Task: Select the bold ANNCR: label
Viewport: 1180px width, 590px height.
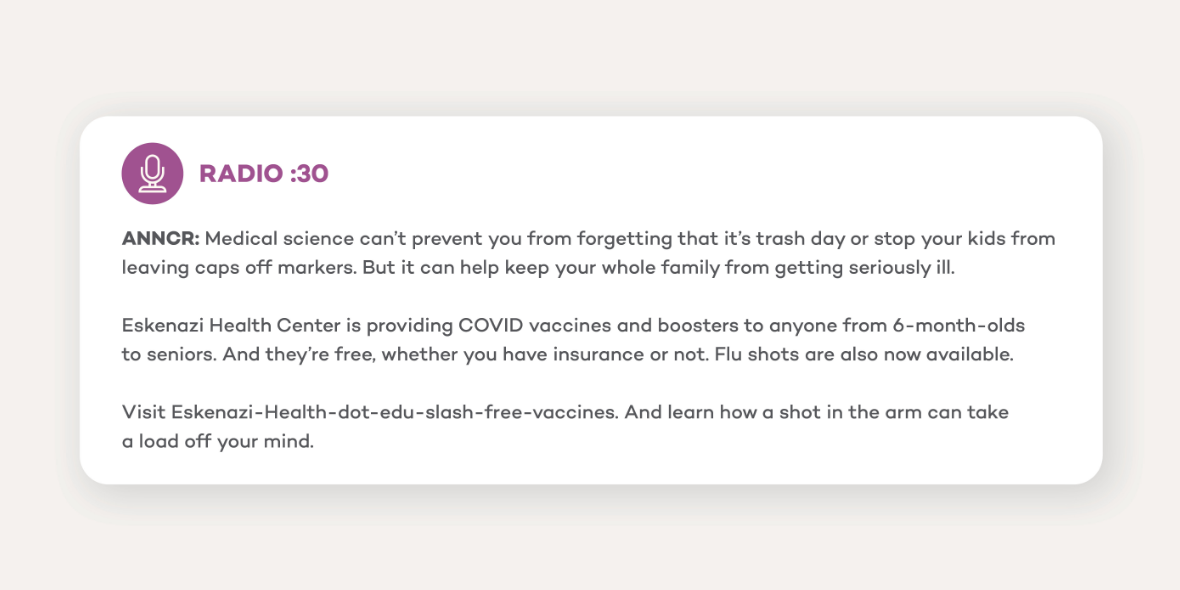Action: point(161,239)
